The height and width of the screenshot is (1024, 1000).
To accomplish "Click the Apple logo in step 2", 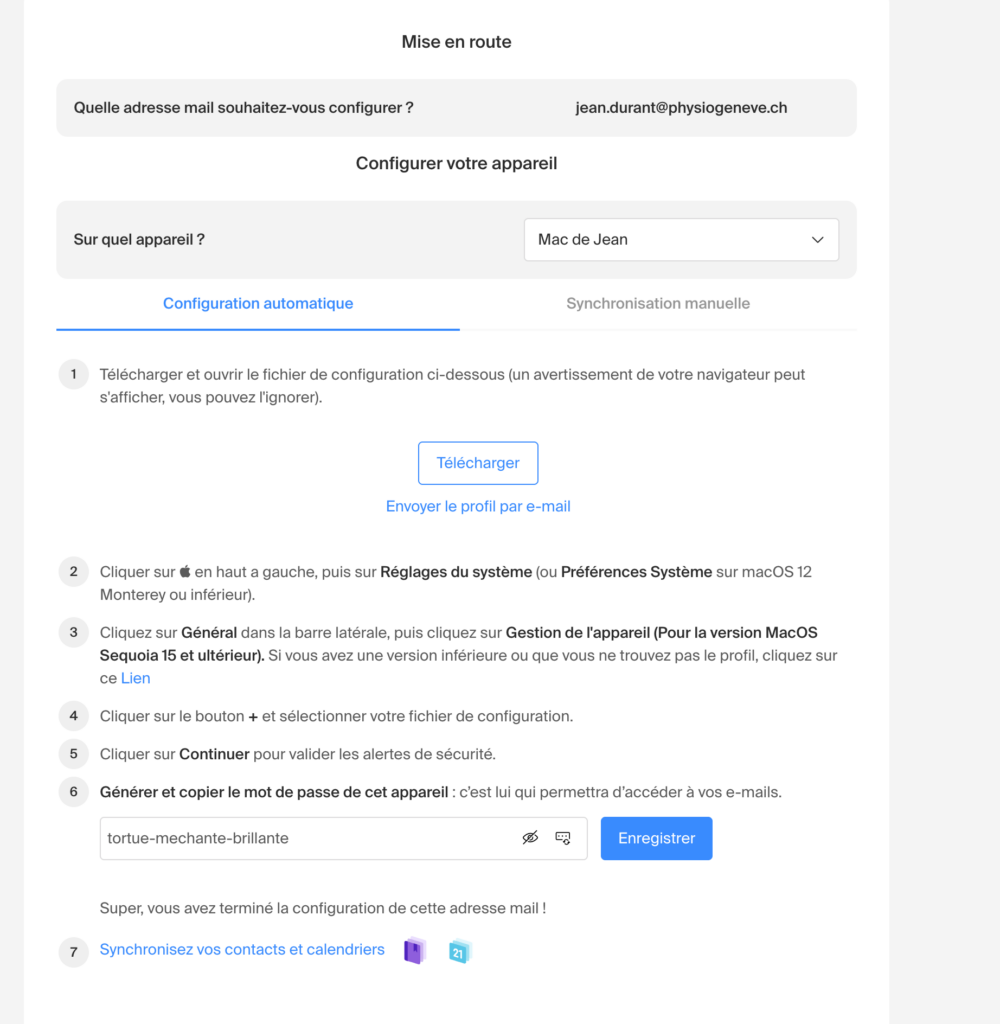I will pos(185,572).
